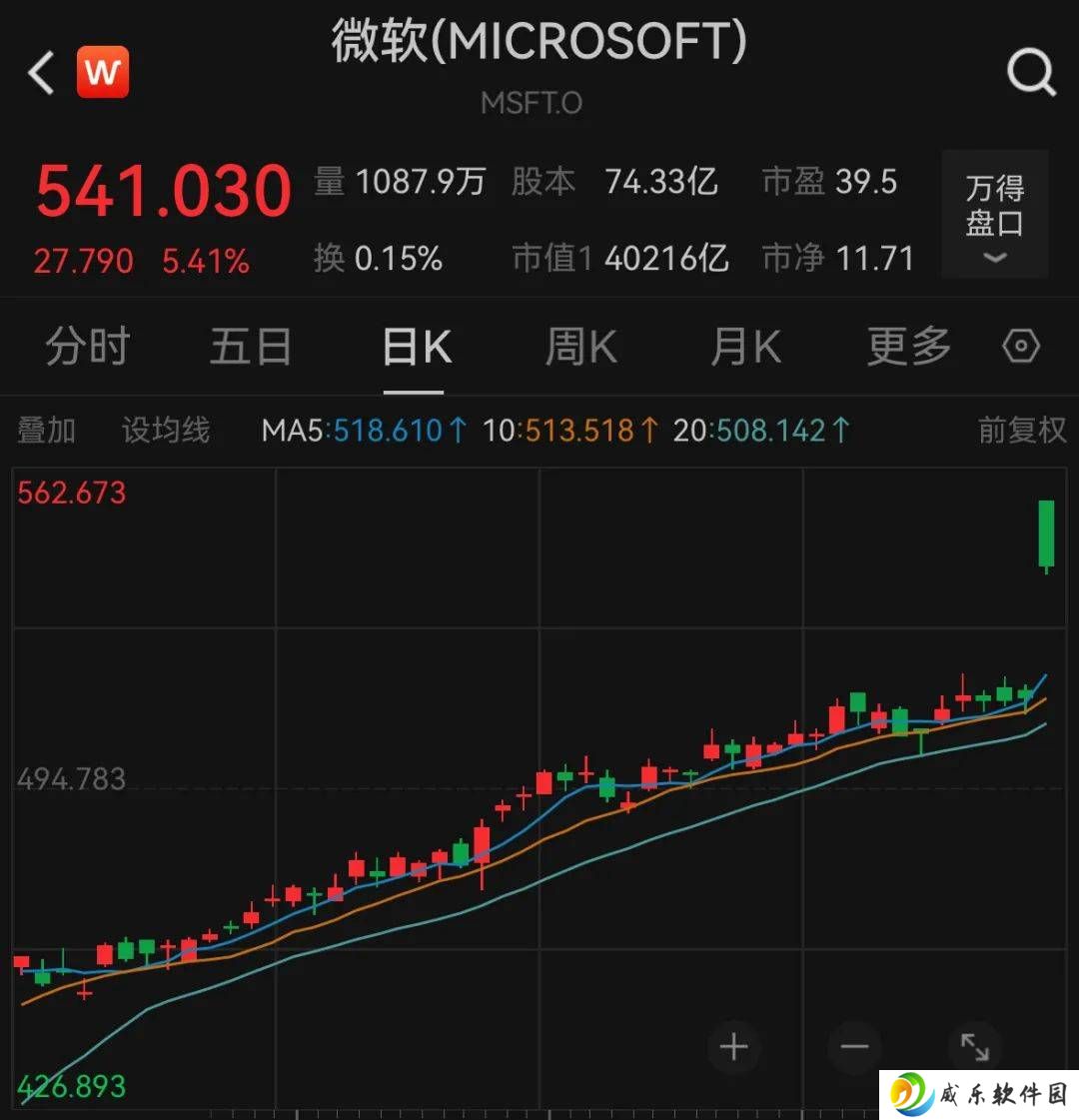Change 前复权 adjustment mode

pyautogui.click(x=1022, y=431)
